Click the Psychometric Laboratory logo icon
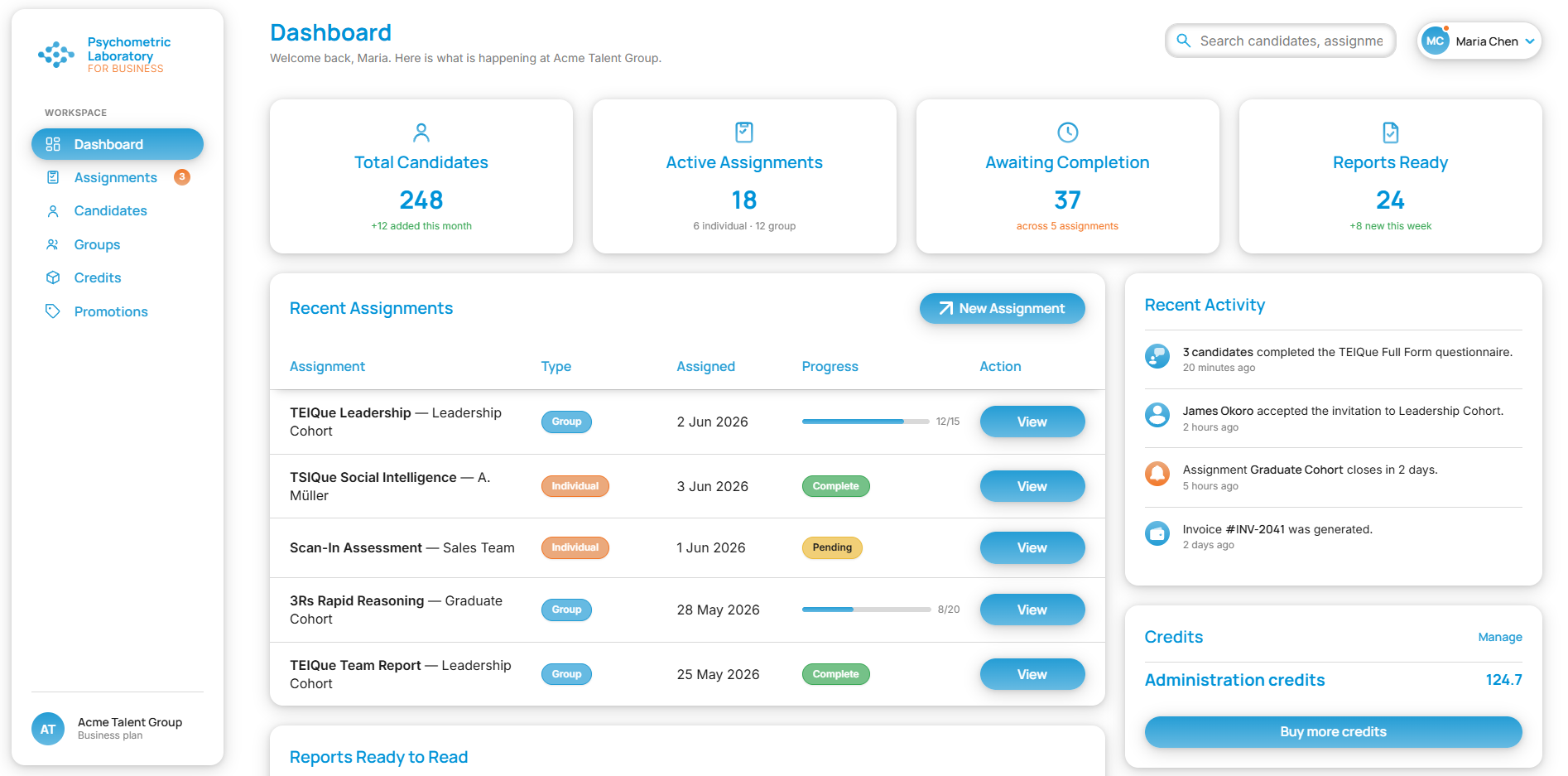 pyautogui.click(x=56, y=55)
